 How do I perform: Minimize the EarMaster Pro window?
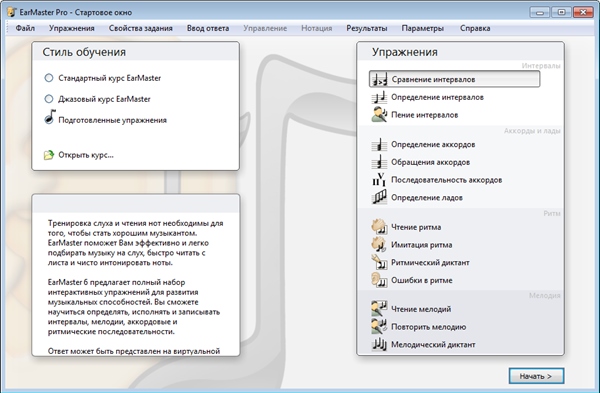click(540, 12)
